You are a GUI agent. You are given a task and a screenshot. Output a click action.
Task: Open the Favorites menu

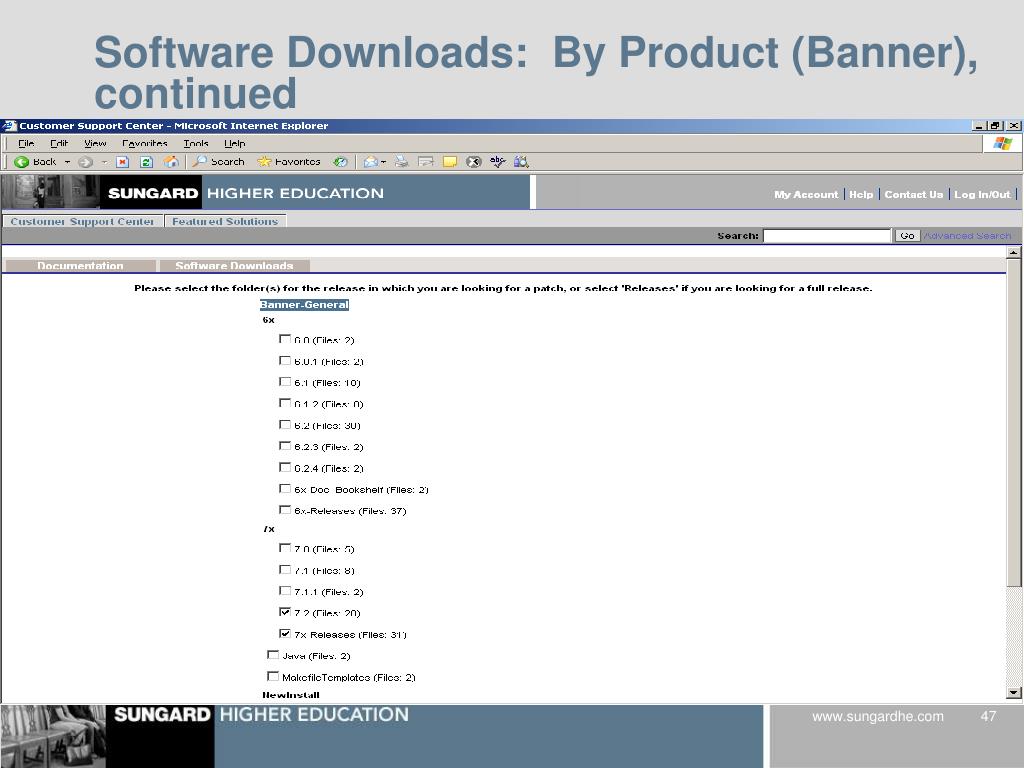pyautogui.click(x=145, y=144)
